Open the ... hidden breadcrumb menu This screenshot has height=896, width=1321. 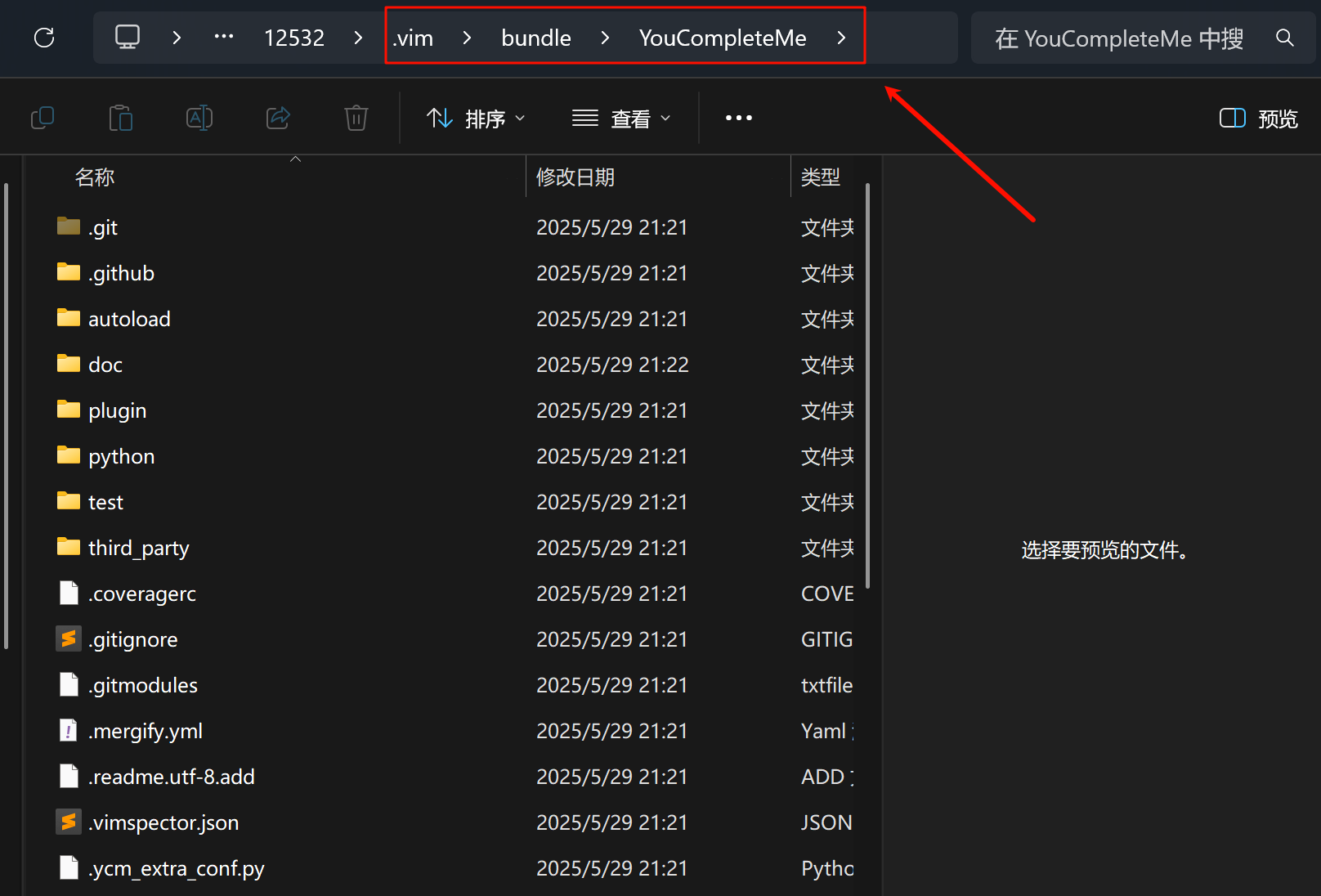coord(223,37)
